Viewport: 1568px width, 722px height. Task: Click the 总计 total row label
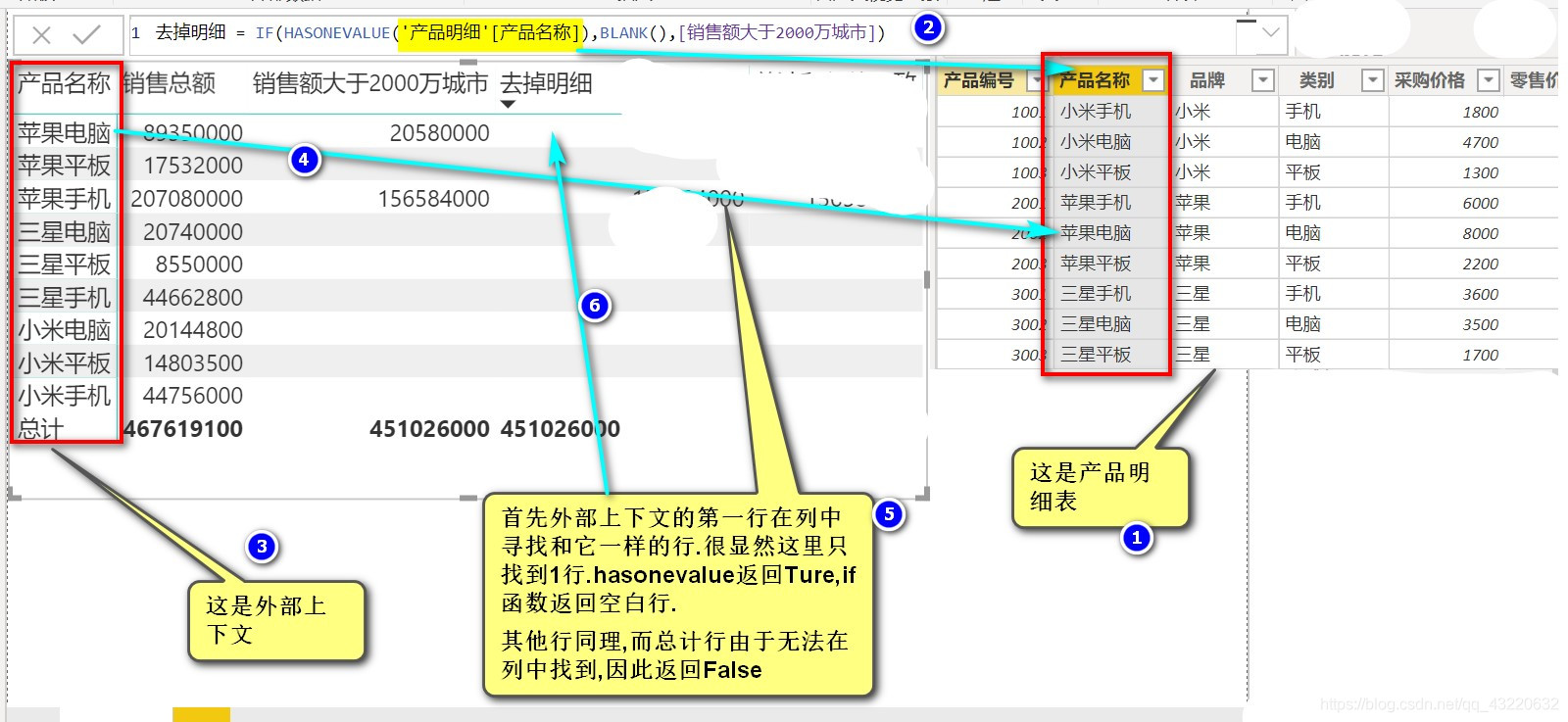point(40,429)
